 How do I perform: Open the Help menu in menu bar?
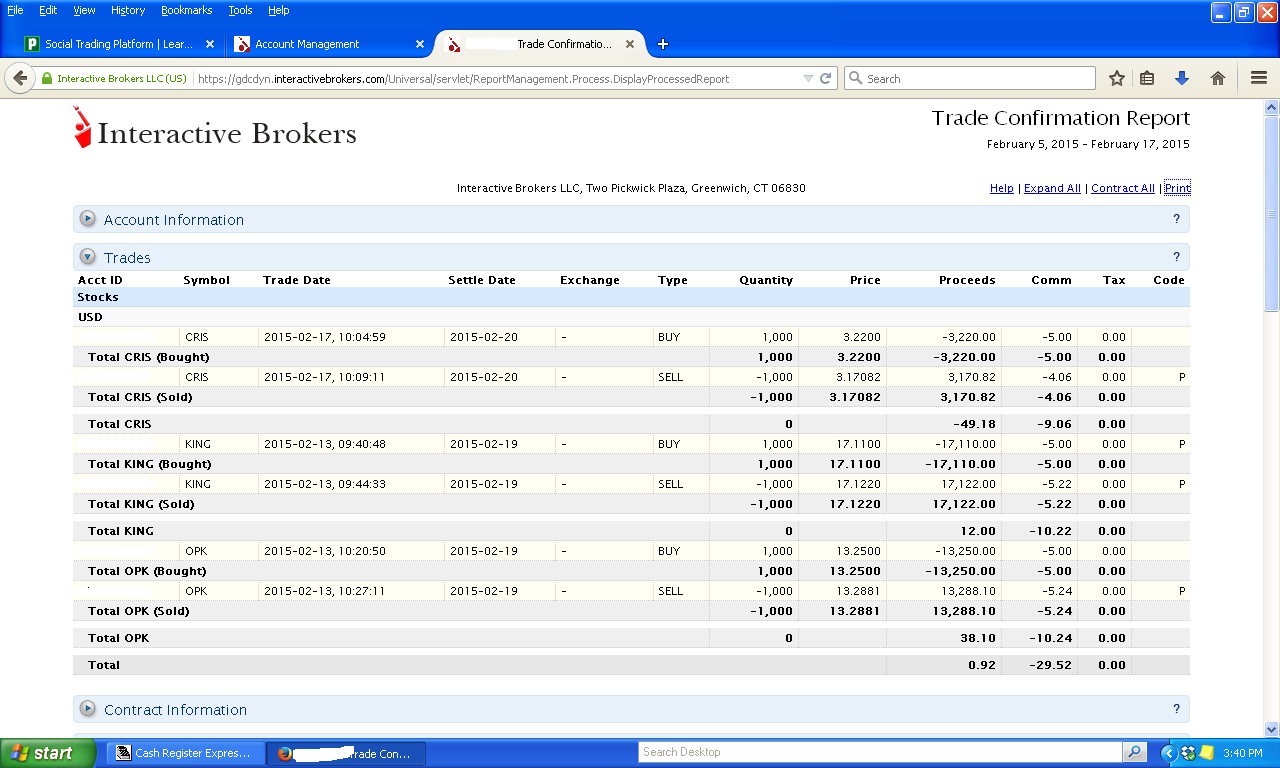coord(279,10)
